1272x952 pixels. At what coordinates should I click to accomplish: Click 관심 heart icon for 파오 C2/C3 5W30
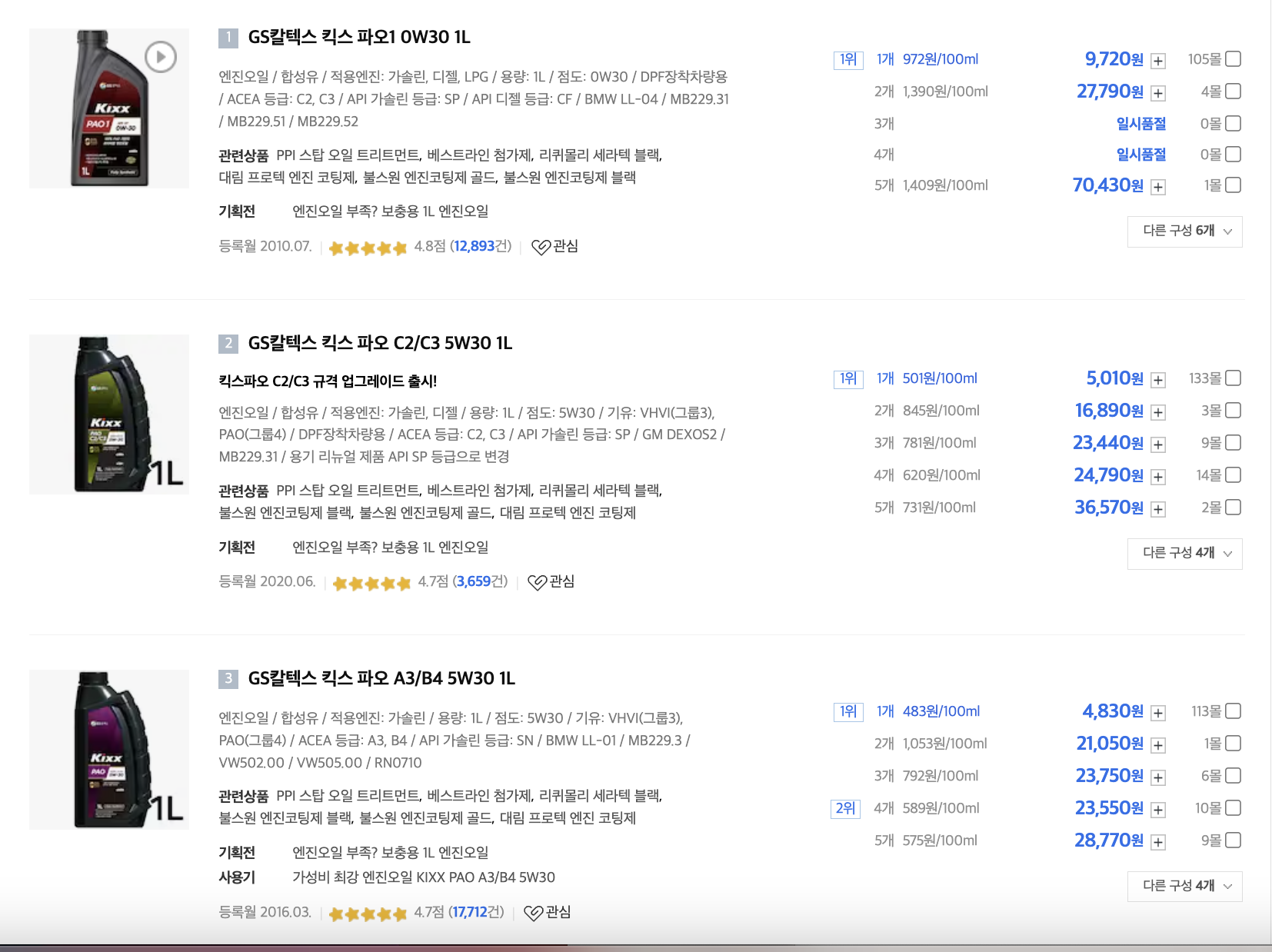pyautogui.click(x=537, y=582)
